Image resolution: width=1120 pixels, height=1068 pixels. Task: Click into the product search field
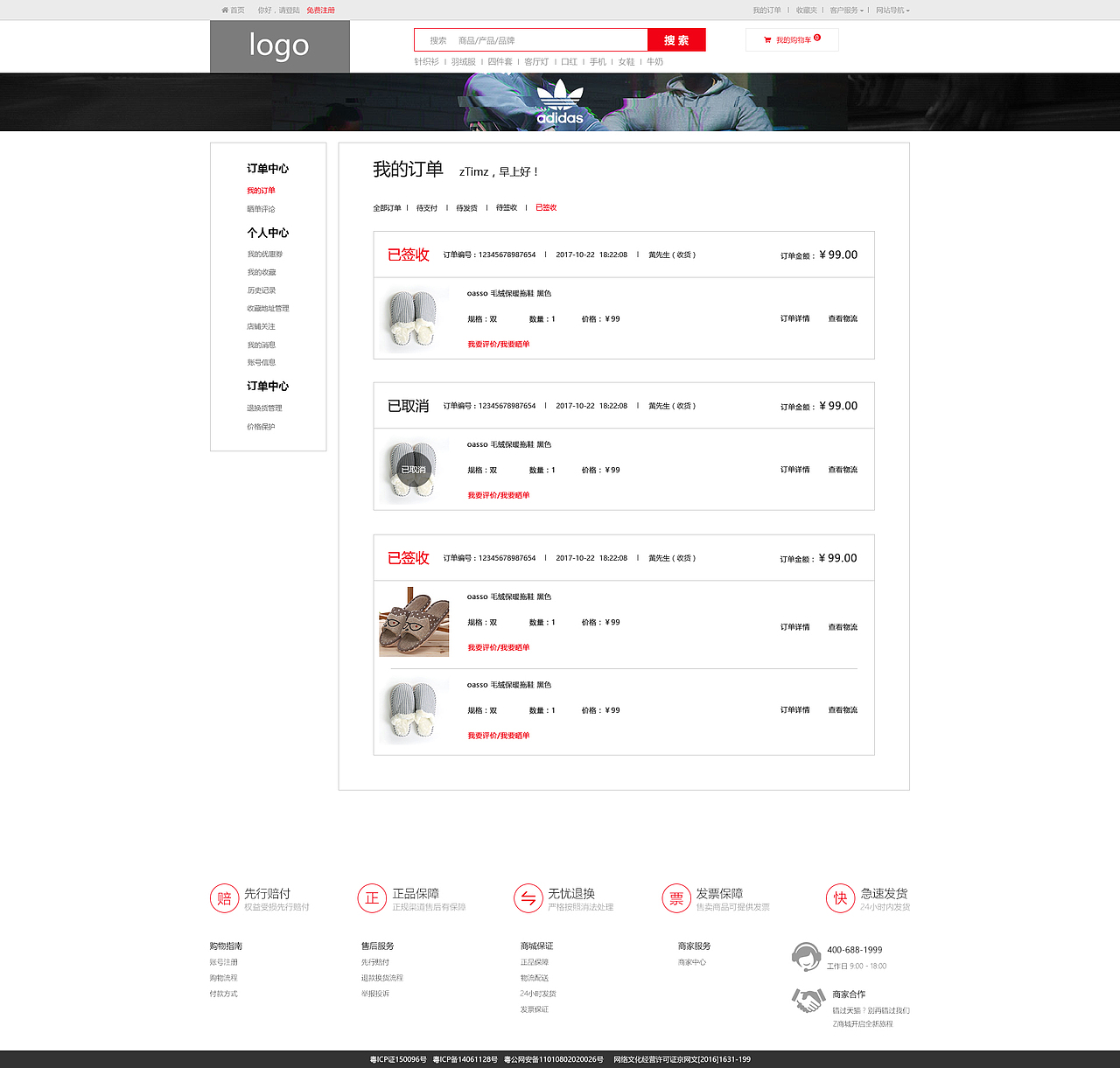click(x=531, y=40)
